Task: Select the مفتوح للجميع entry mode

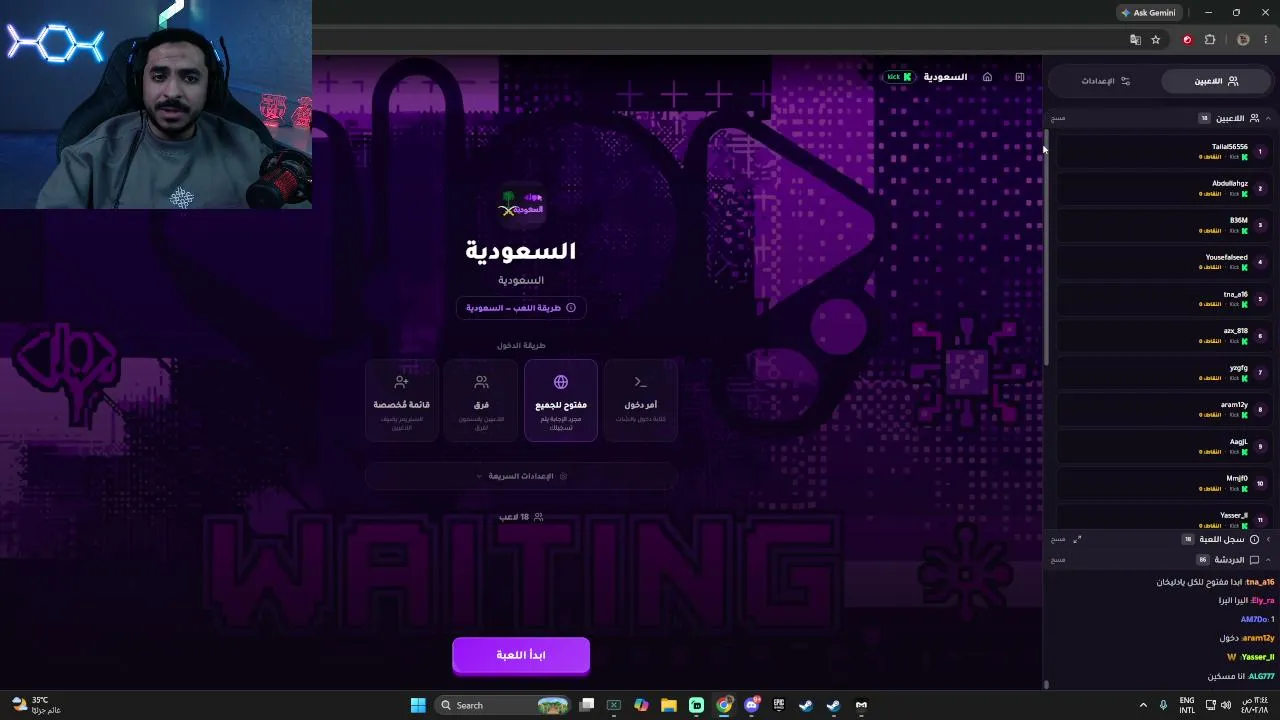Action: coord(561,400)
